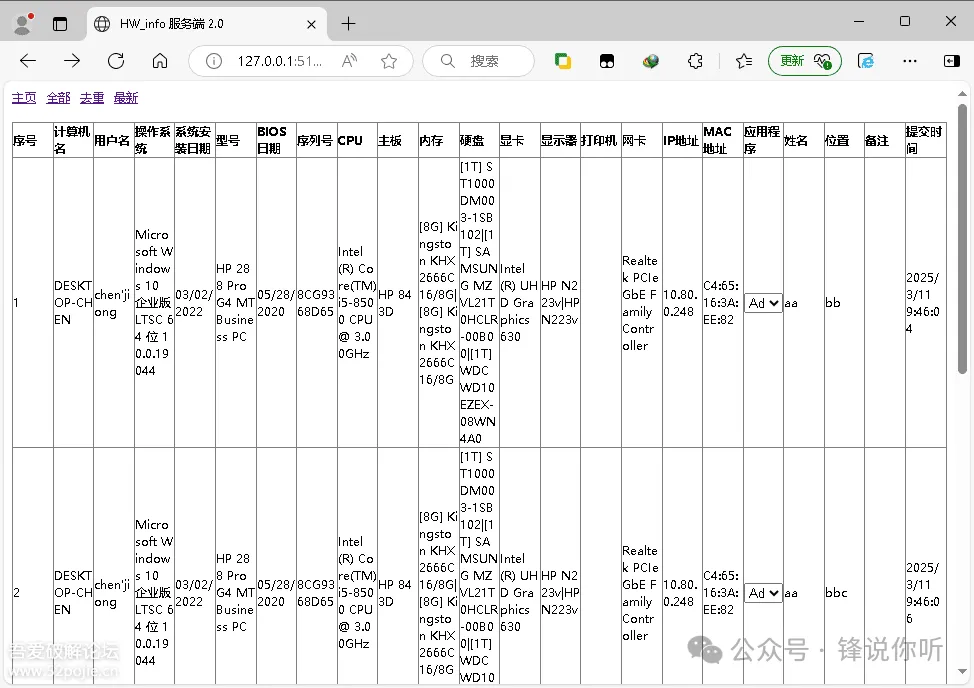Screen dimensions: 974x688
Task: Open the 全部 link
Action: [58, 97]
